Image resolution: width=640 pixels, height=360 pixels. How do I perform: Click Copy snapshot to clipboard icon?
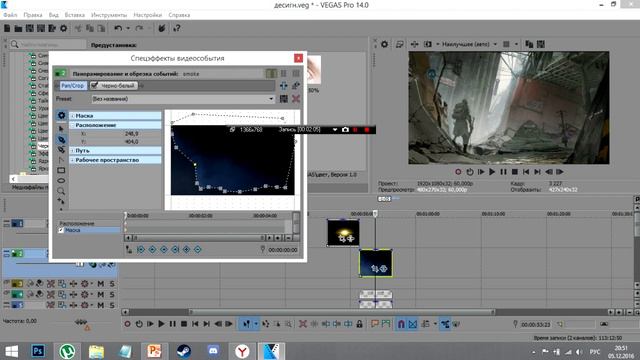pyautogui.click(x=529, y=44)
